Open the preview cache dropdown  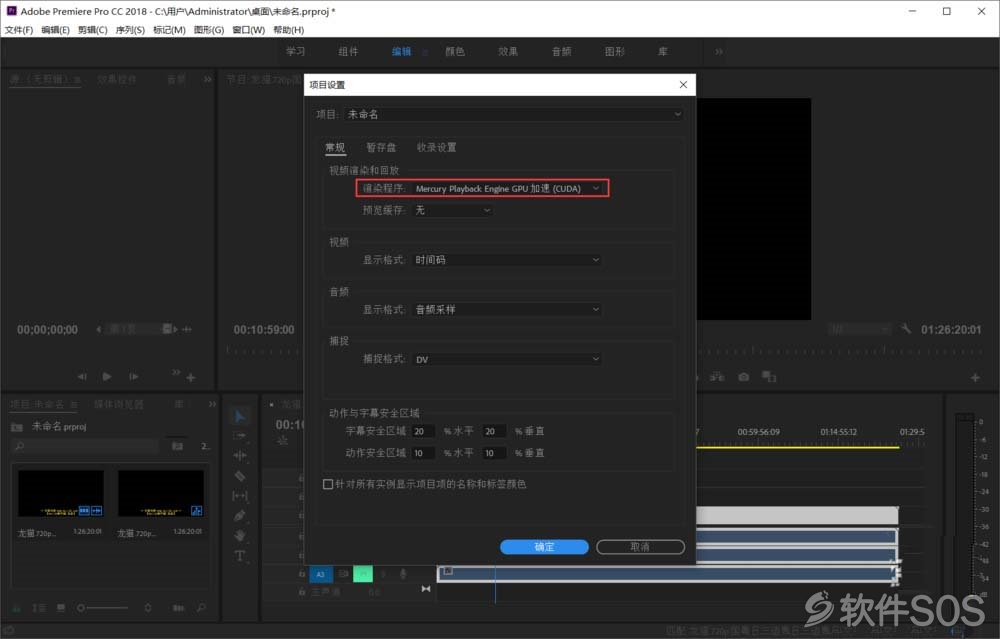click(453, 210)
